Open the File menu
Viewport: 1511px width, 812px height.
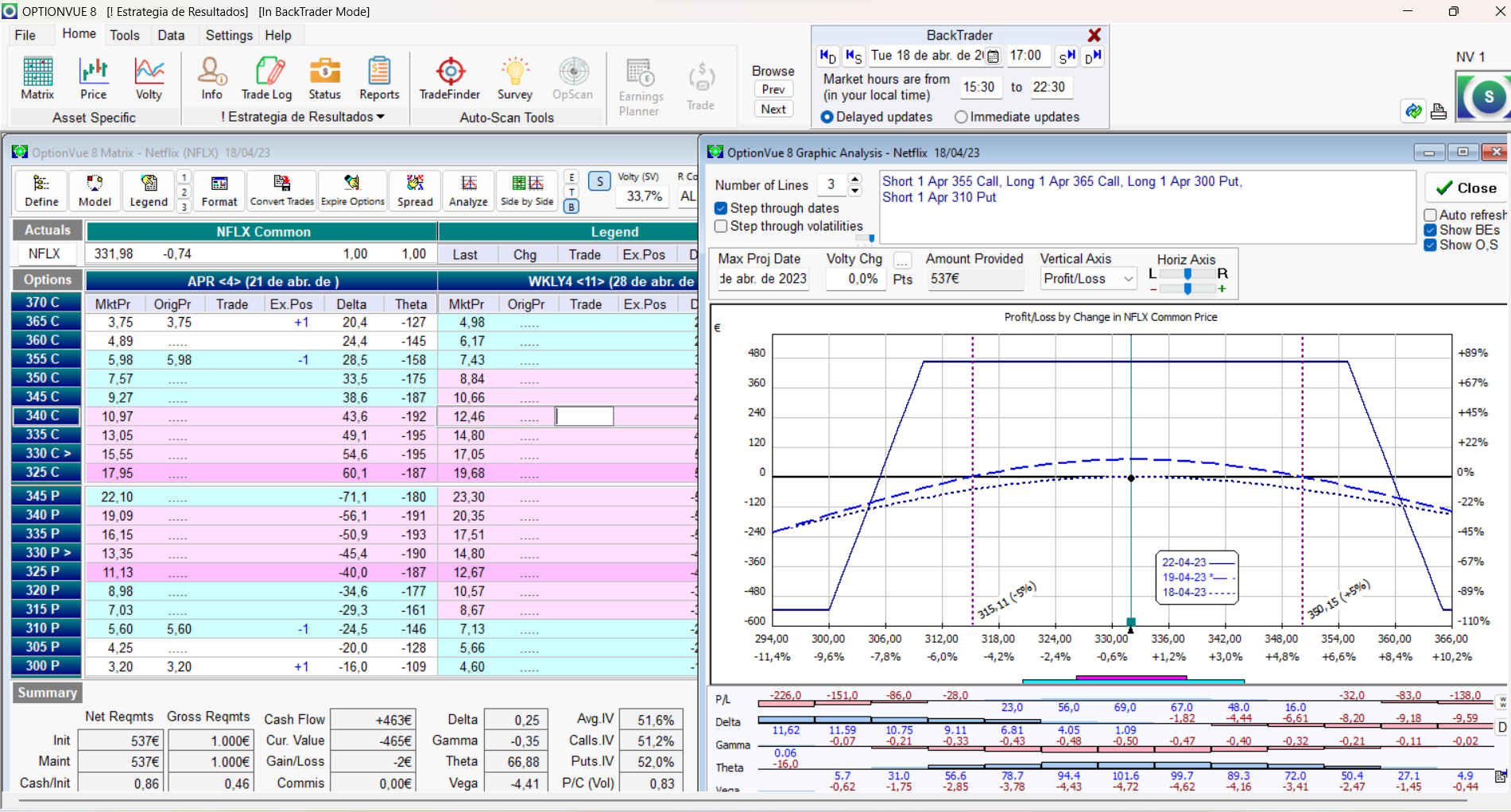[x=25, y=35]
